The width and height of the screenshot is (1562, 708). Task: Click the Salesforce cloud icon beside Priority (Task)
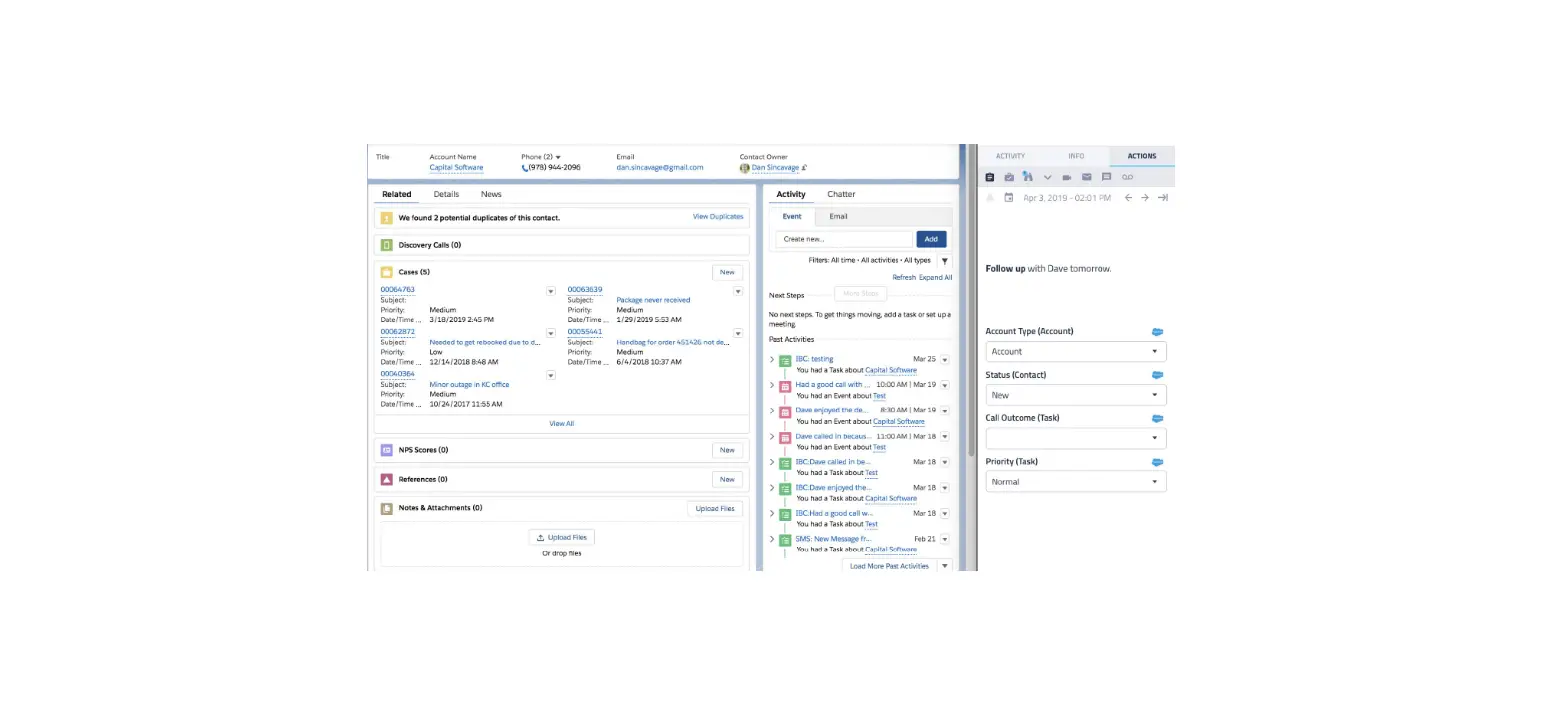(1158, 462)
